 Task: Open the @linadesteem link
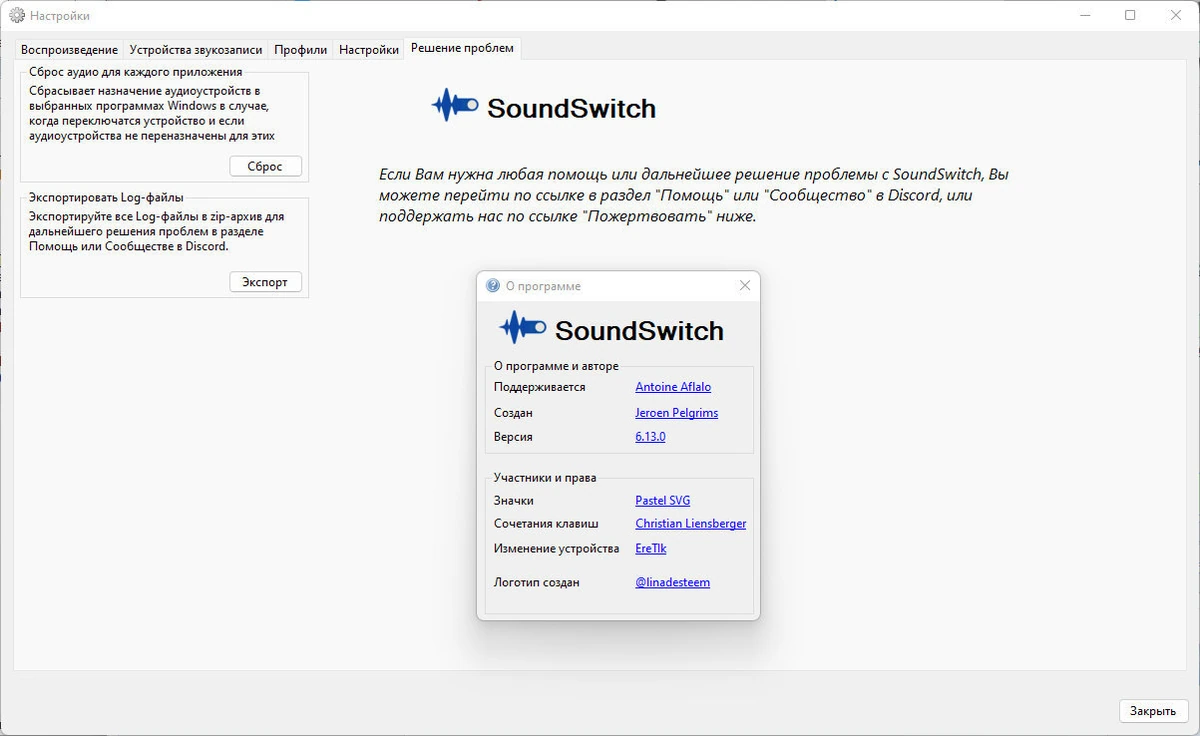(x=672, y=582)
